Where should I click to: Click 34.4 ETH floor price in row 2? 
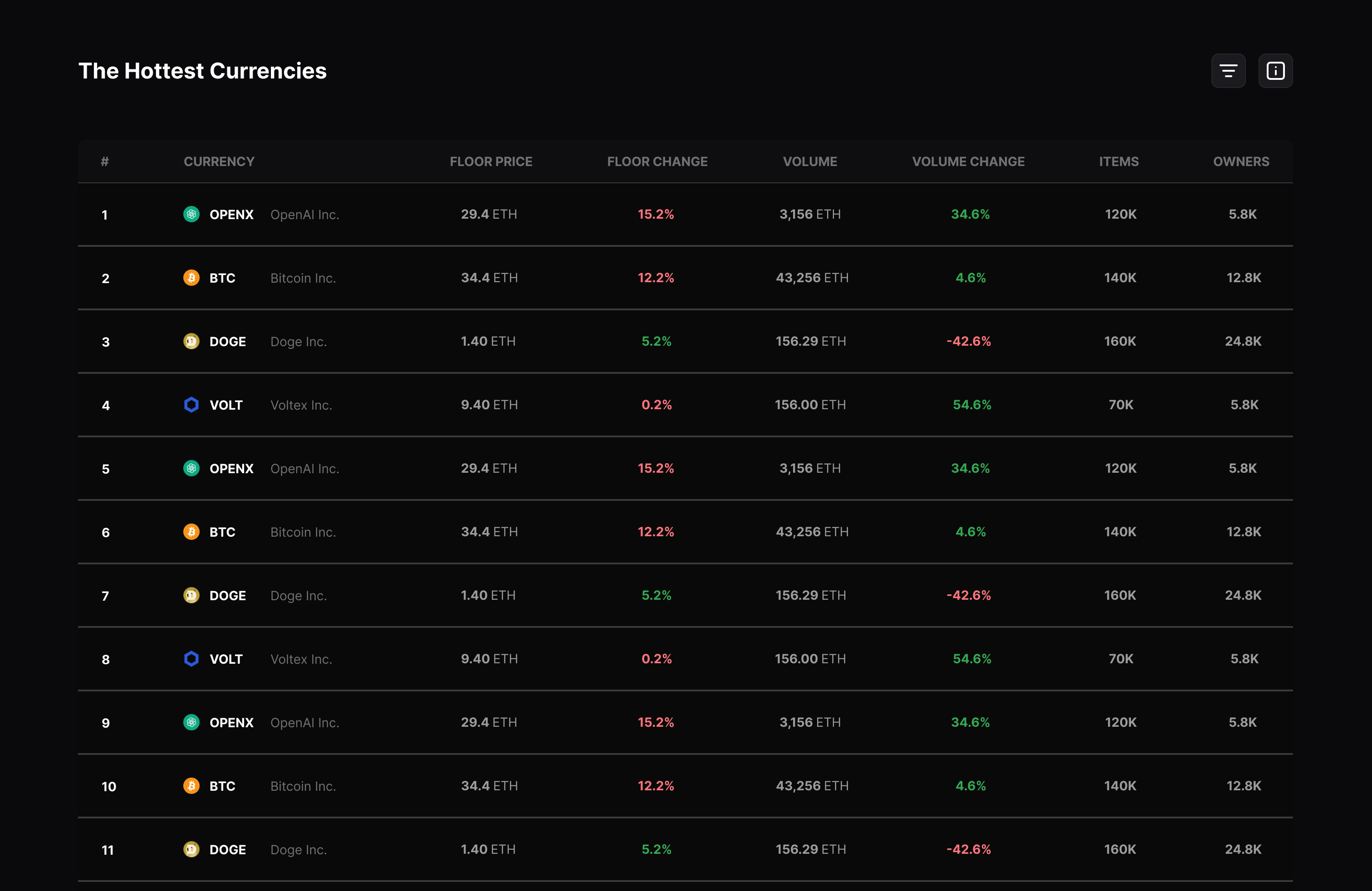[x=490, y=278]
